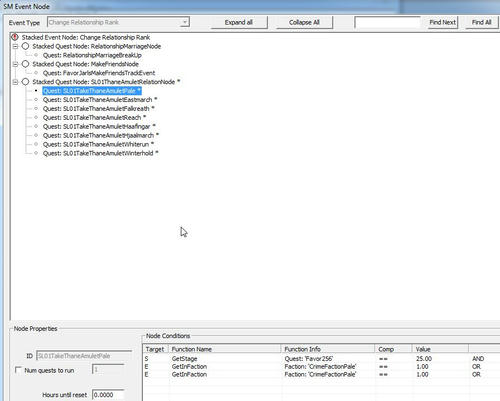
Task: Enable the Num quests to run checkbox
Action: (18, 370)
